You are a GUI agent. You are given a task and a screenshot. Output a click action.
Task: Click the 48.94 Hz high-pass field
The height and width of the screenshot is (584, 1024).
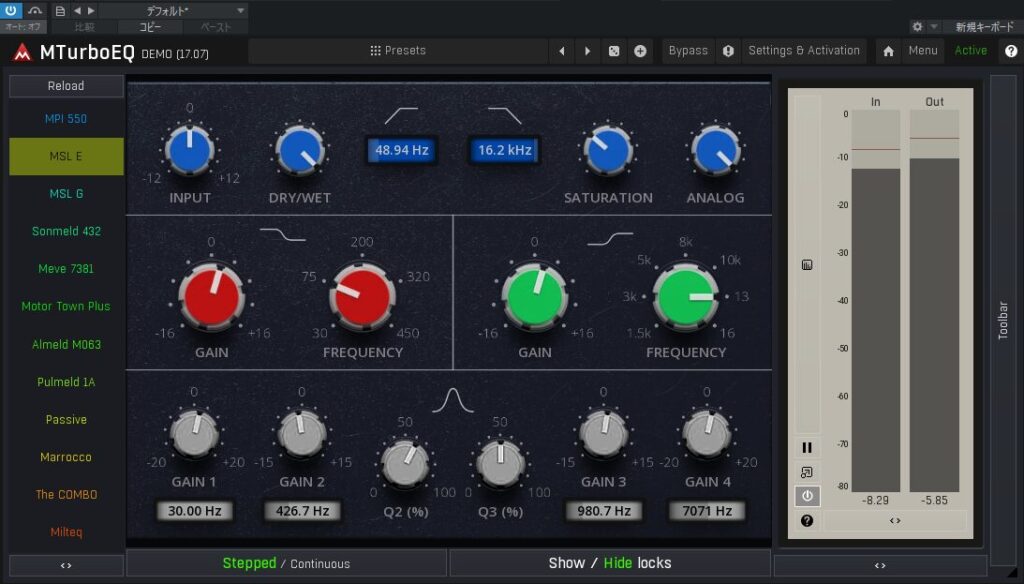tap(401, 151)
